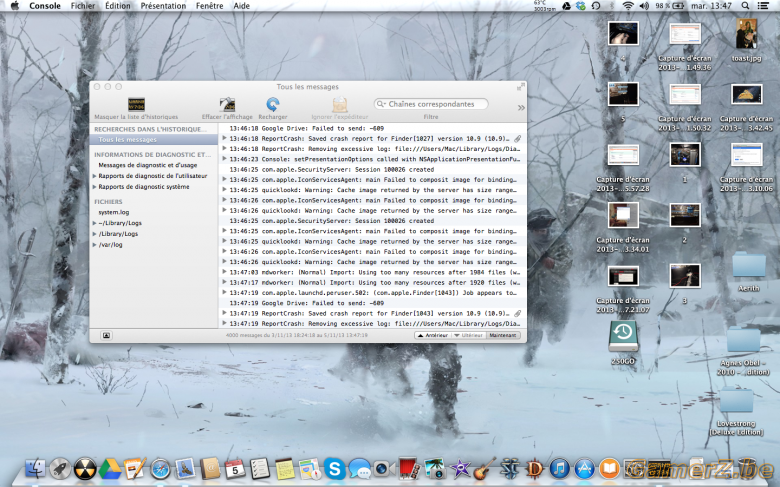Open Launchpad from the Dock
Screen dimensions: 780x487
60,469
